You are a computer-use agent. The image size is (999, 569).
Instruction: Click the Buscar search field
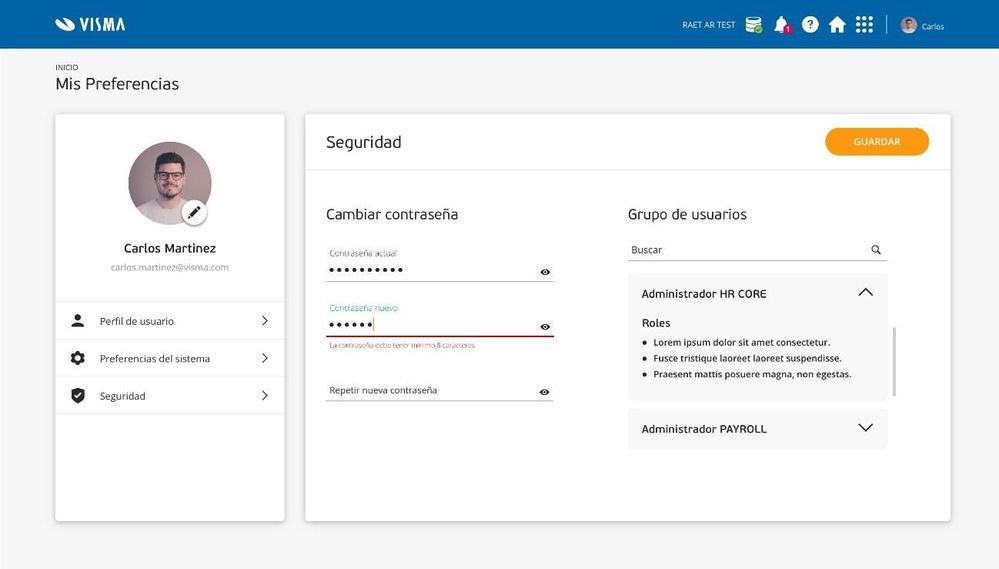pyautogui.click(x=758, y=250)
